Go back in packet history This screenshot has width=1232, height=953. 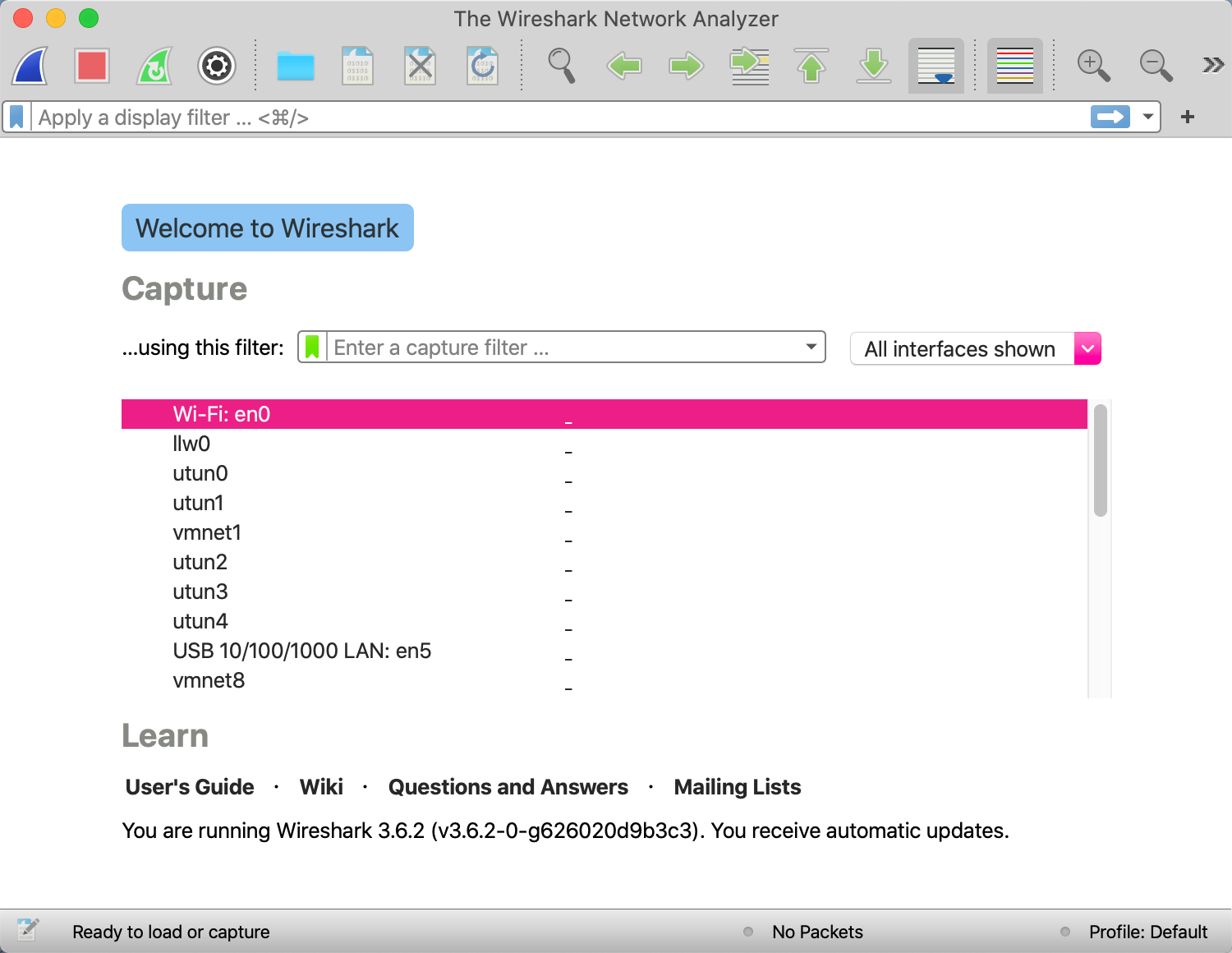pyautogui.click(x=624, y=66)
